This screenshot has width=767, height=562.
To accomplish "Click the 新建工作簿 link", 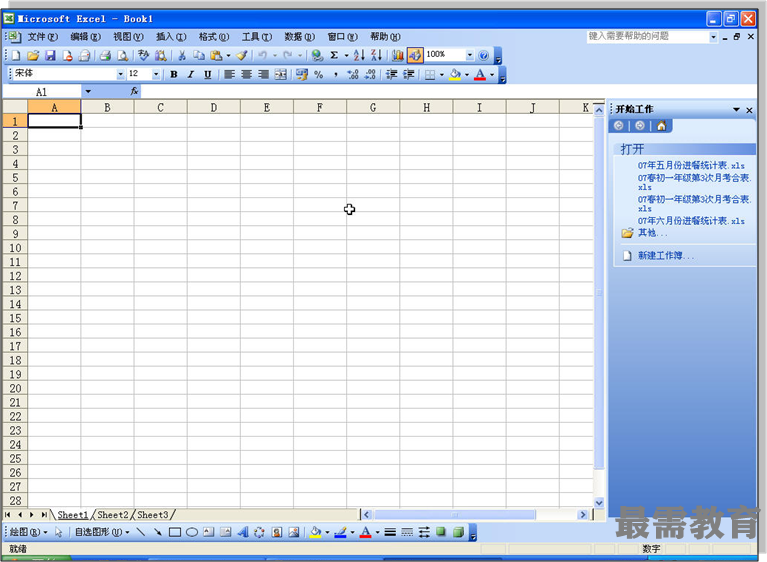I will point(665,255).
